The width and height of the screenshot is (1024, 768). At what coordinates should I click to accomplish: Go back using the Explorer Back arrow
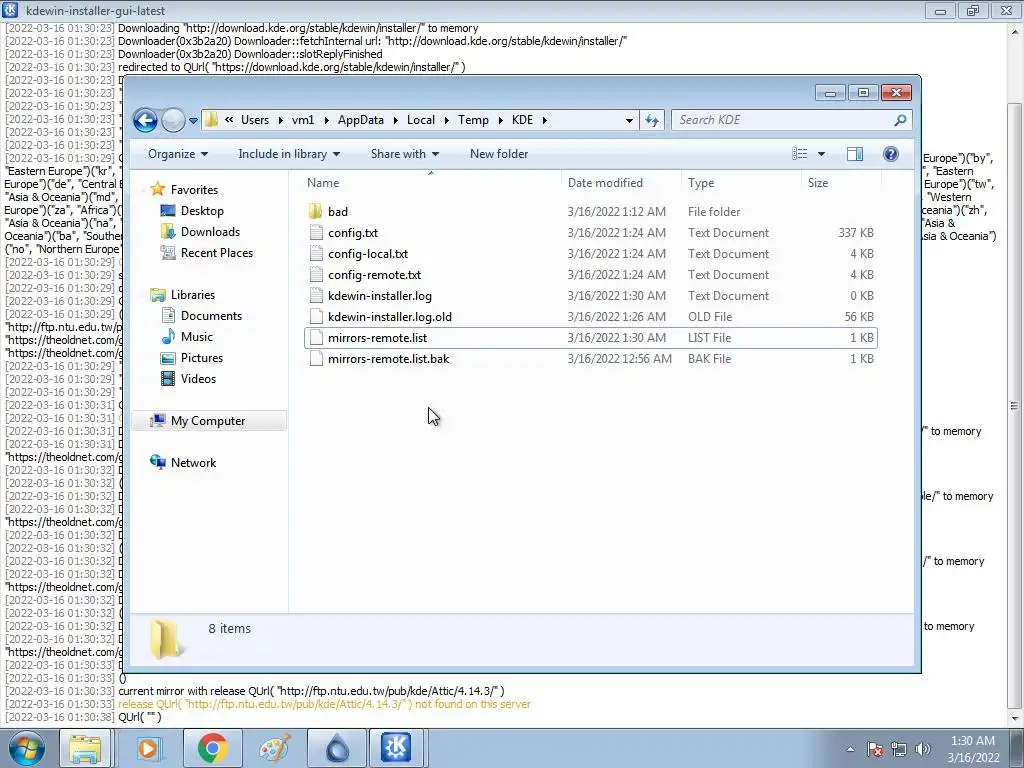point(145,120)
